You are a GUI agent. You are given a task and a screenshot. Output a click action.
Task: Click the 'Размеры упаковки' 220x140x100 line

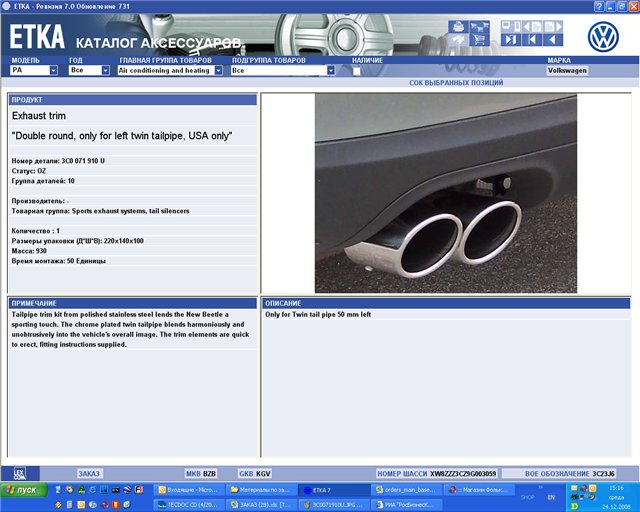[78, 241]
